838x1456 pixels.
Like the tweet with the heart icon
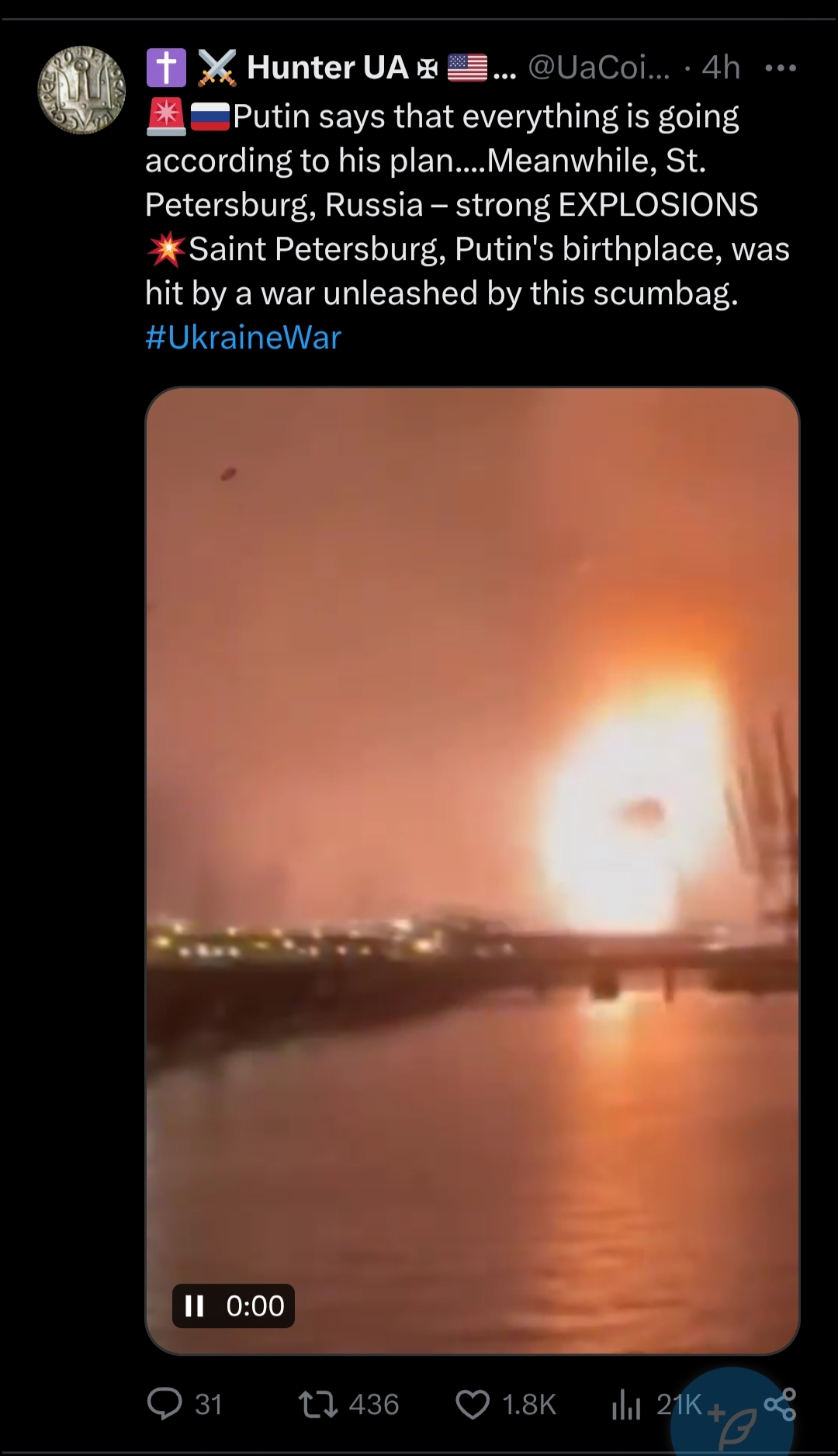(473, 1405)
